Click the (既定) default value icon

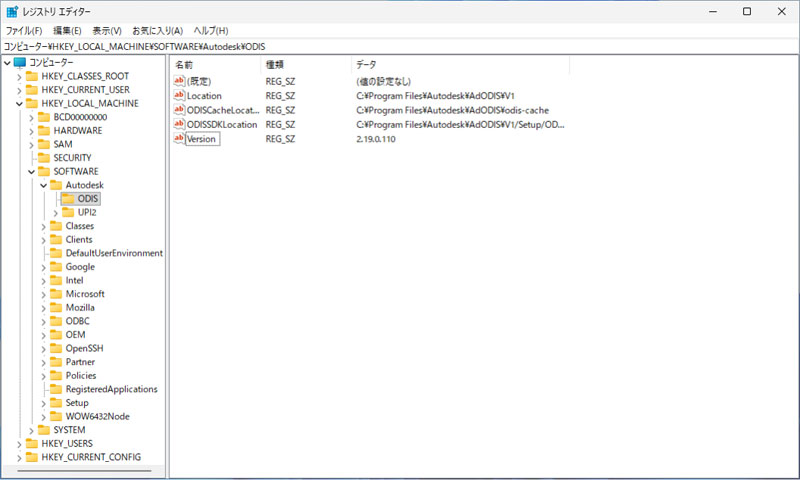[179, 81]
